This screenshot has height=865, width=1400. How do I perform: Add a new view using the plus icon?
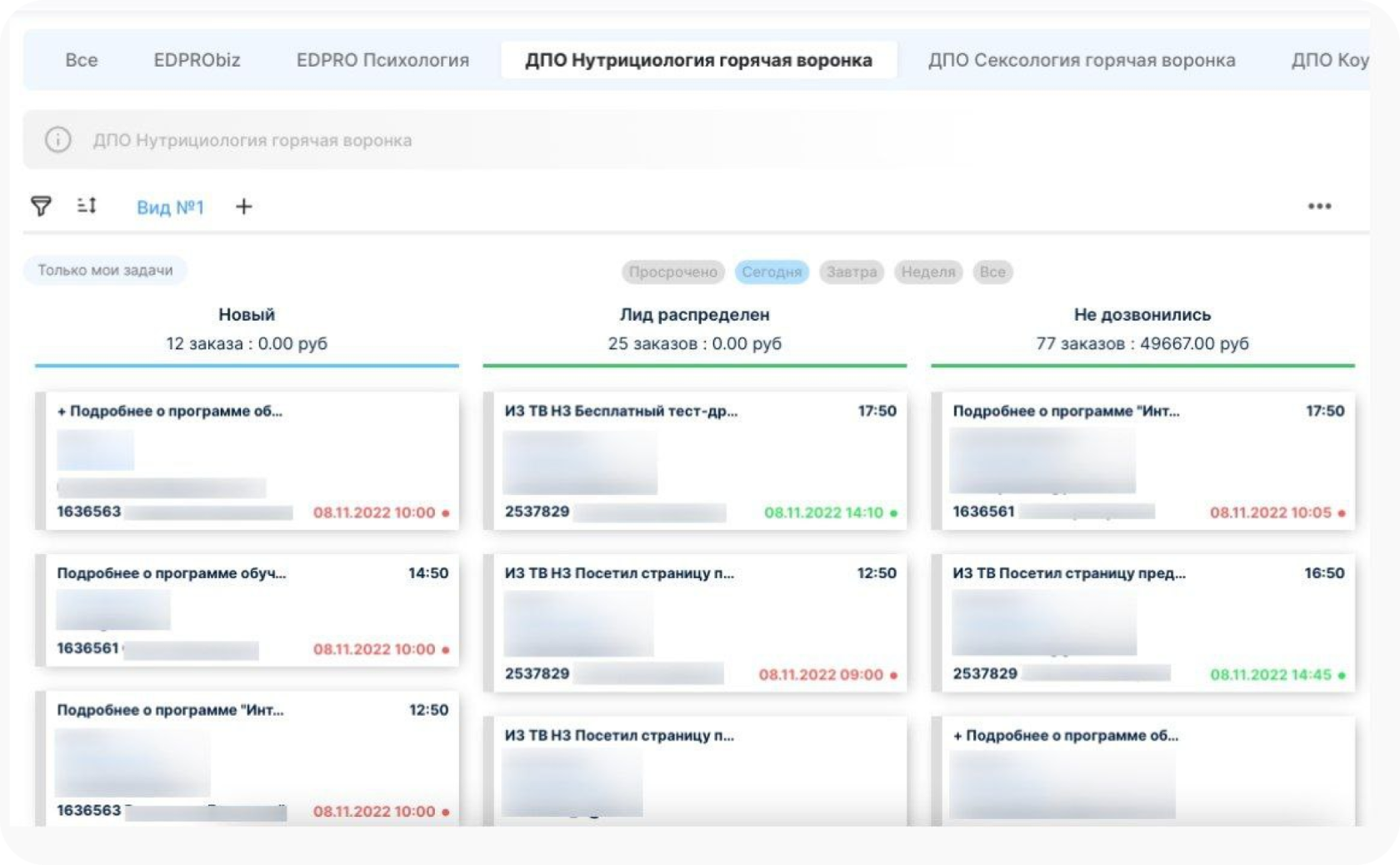pyautogui.click(x=243, y=207)
